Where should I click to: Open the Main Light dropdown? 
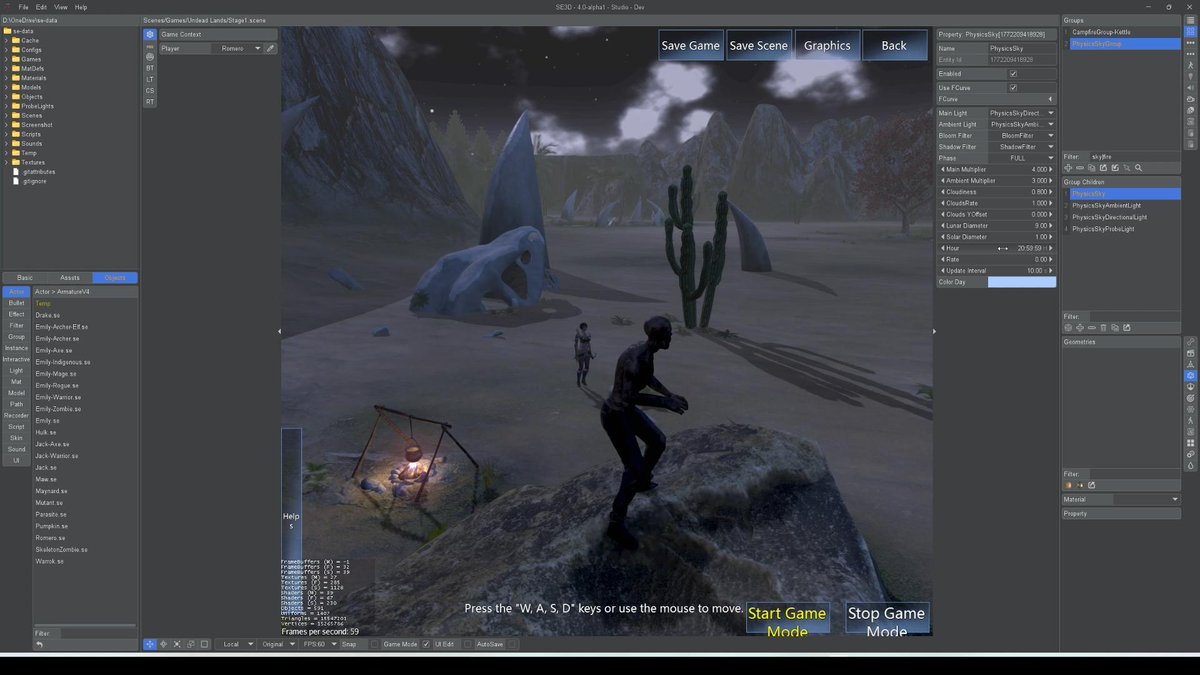click(x=1022, y=113)
